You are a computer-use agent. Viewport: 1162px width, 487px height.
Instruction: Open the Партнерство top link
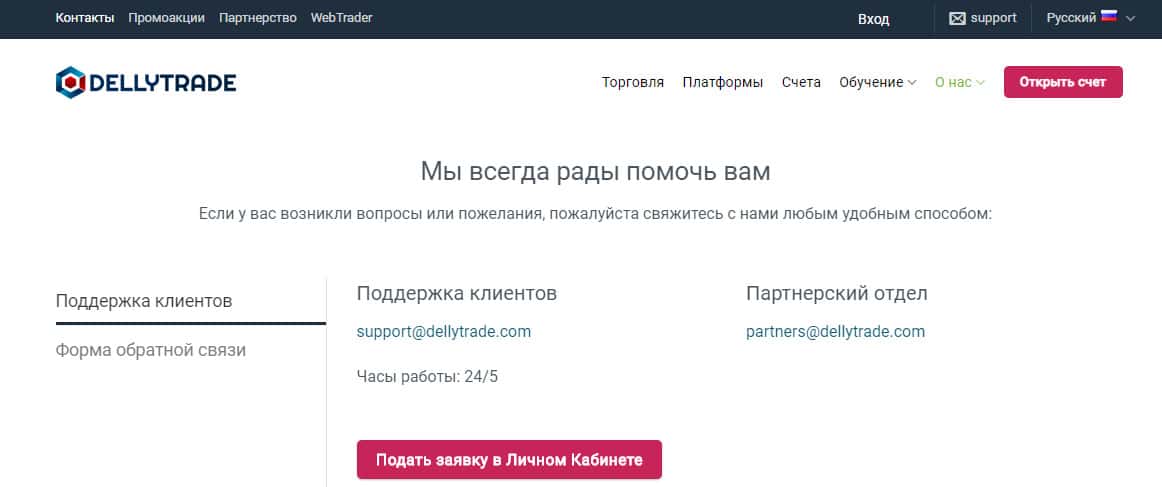click(257, 17)
